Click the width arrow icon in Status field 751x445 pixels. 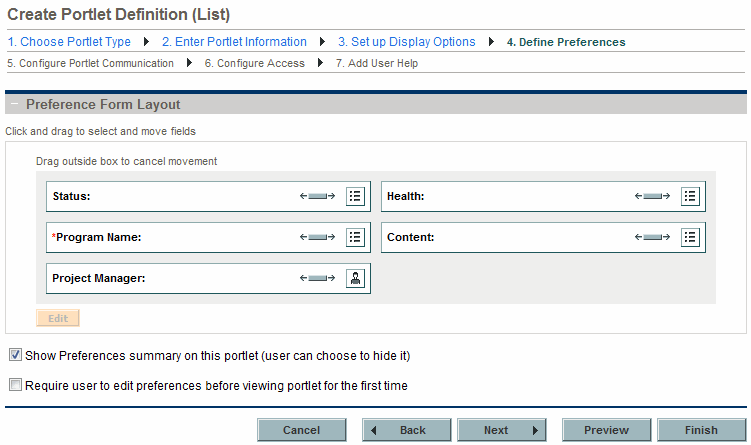tap(317, 196)
